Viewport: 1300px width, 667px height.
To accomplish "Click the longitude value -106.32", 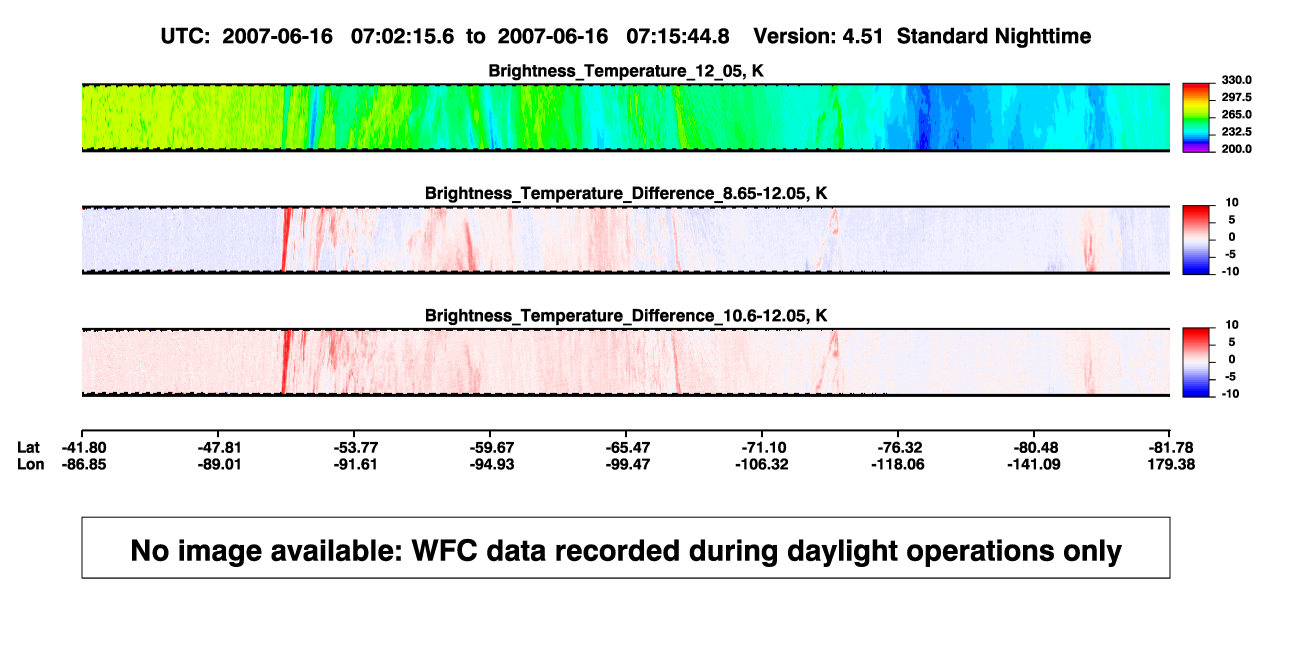I will (x=762, y=464).
